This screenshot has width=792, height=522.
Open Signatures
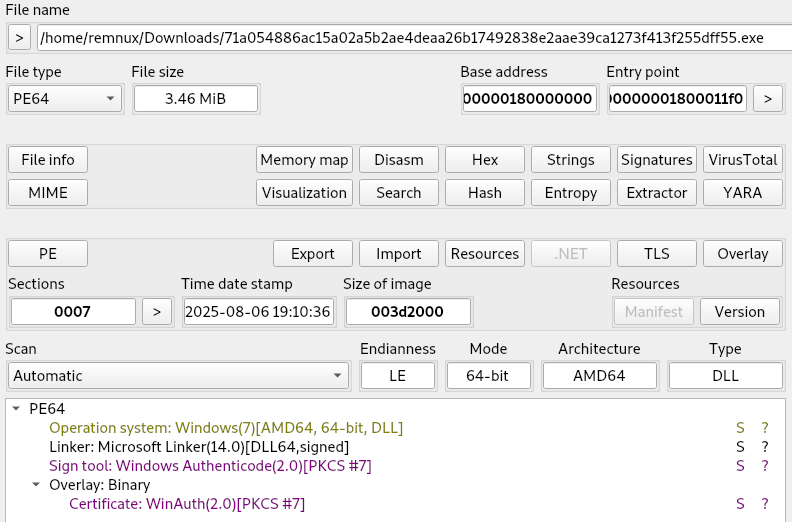(x=657, y=160)
